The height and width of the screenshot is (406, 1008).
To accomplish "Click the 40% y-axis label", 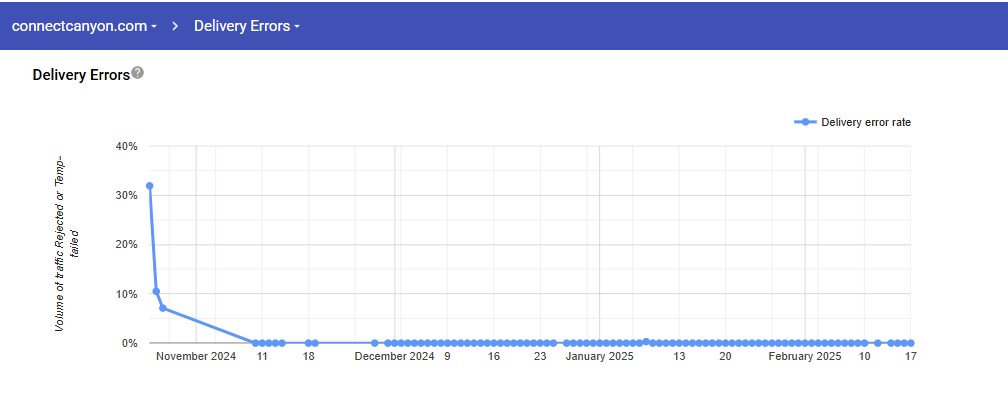I will [x=127, y=146].
